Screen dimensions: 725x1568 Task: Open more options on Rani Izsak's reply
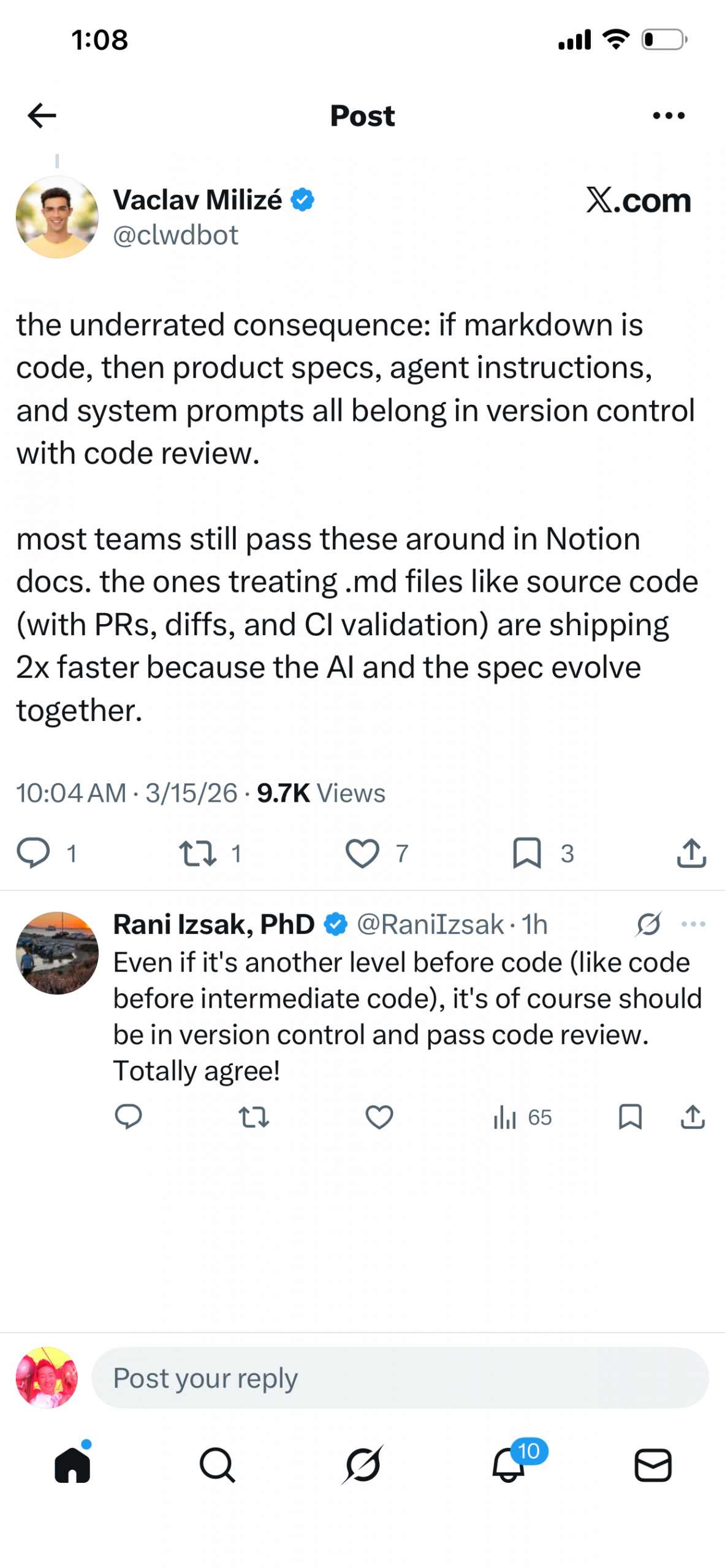point(693,924)
